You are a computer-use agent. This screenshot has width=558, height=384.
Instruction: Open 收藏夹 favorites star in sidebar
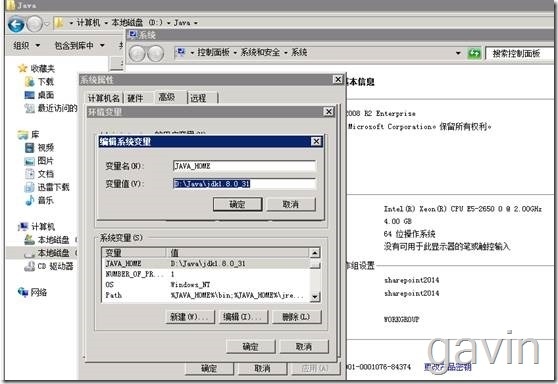23,68
